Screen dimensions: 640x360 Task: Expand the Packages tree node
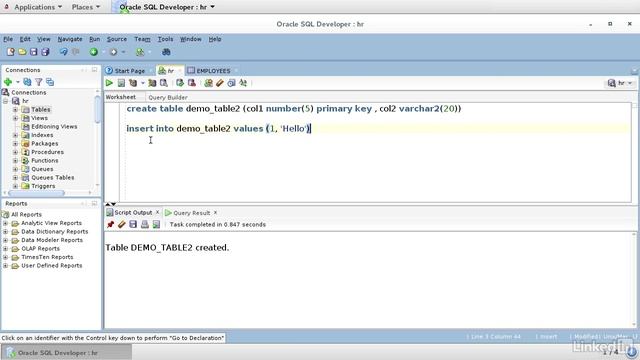[16, 144]
